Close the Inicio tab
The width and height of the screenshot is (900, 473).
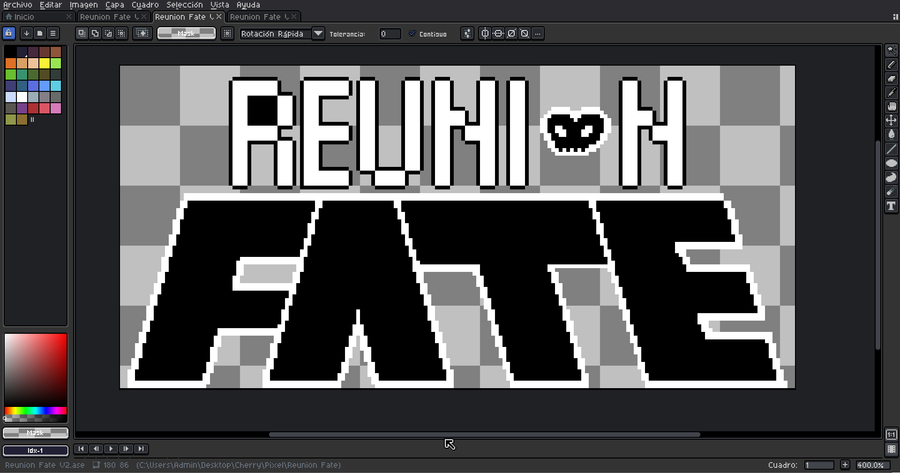pos(69,17)
